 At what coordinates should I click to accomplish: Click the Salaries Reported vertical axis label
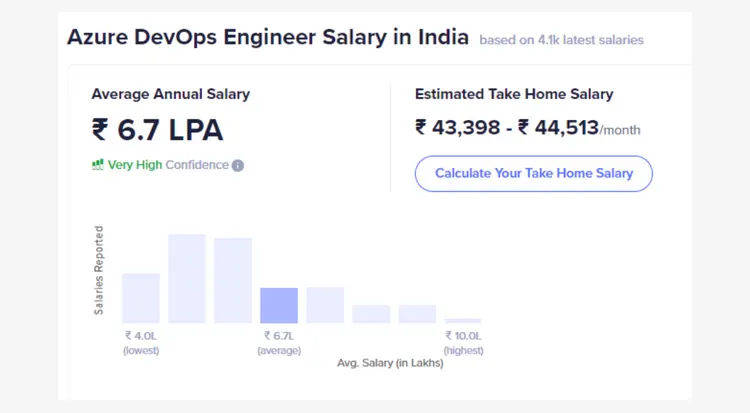(99, 270)
